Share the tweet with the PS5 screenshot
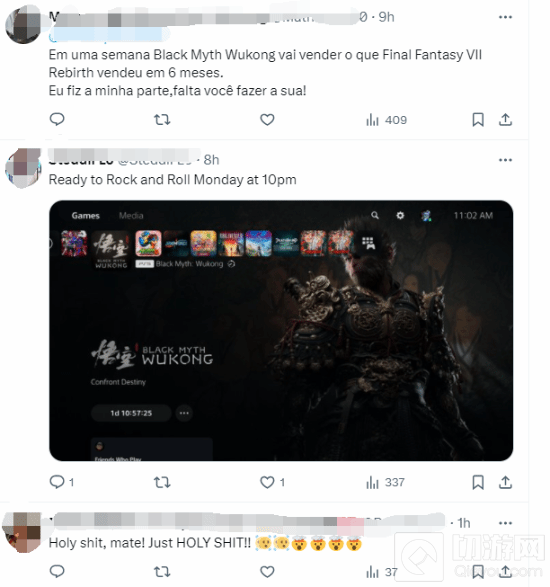 (505, 482)
